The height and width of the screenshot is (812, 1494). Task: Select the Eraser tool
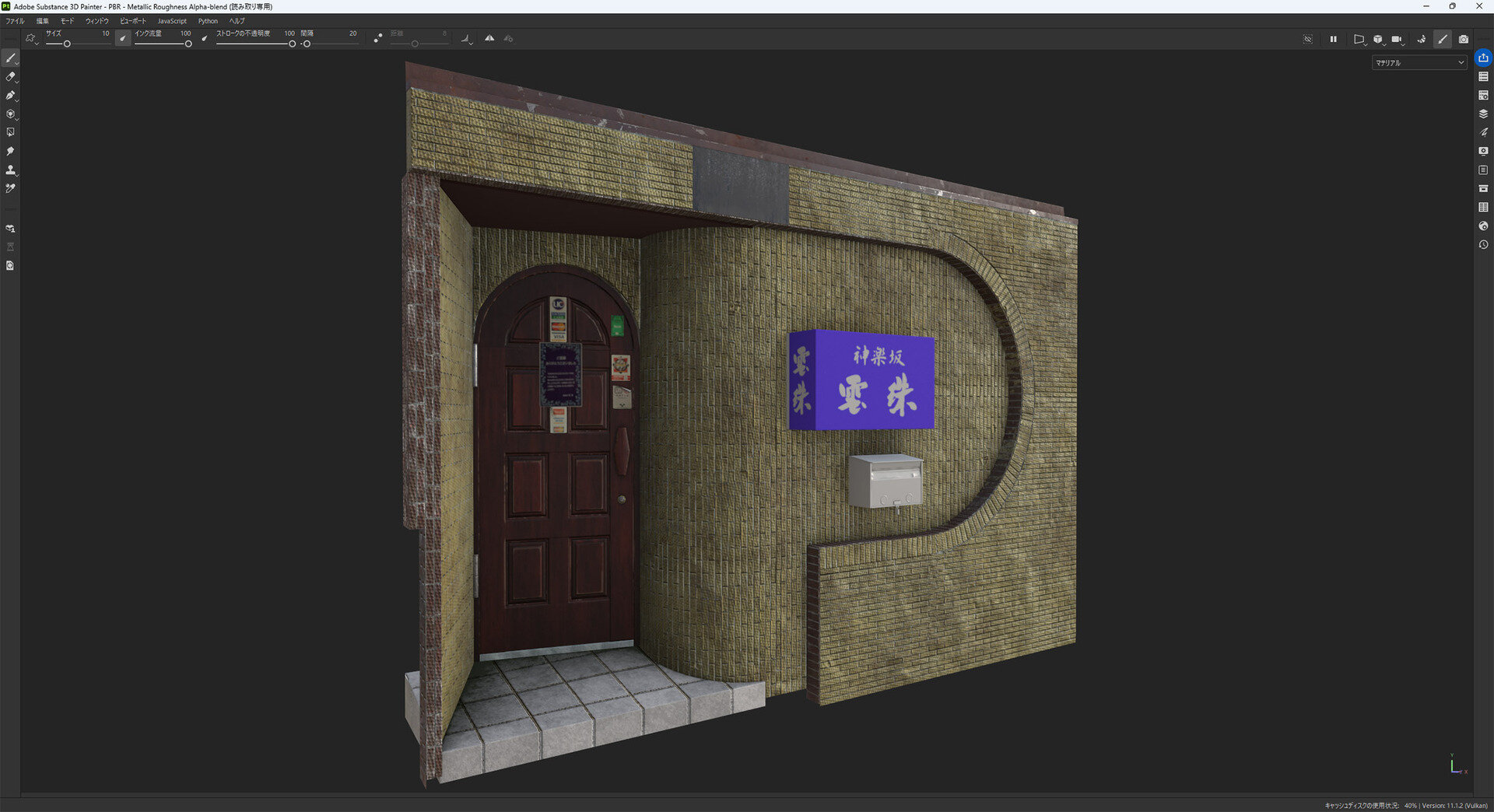[x=10, y=77]
